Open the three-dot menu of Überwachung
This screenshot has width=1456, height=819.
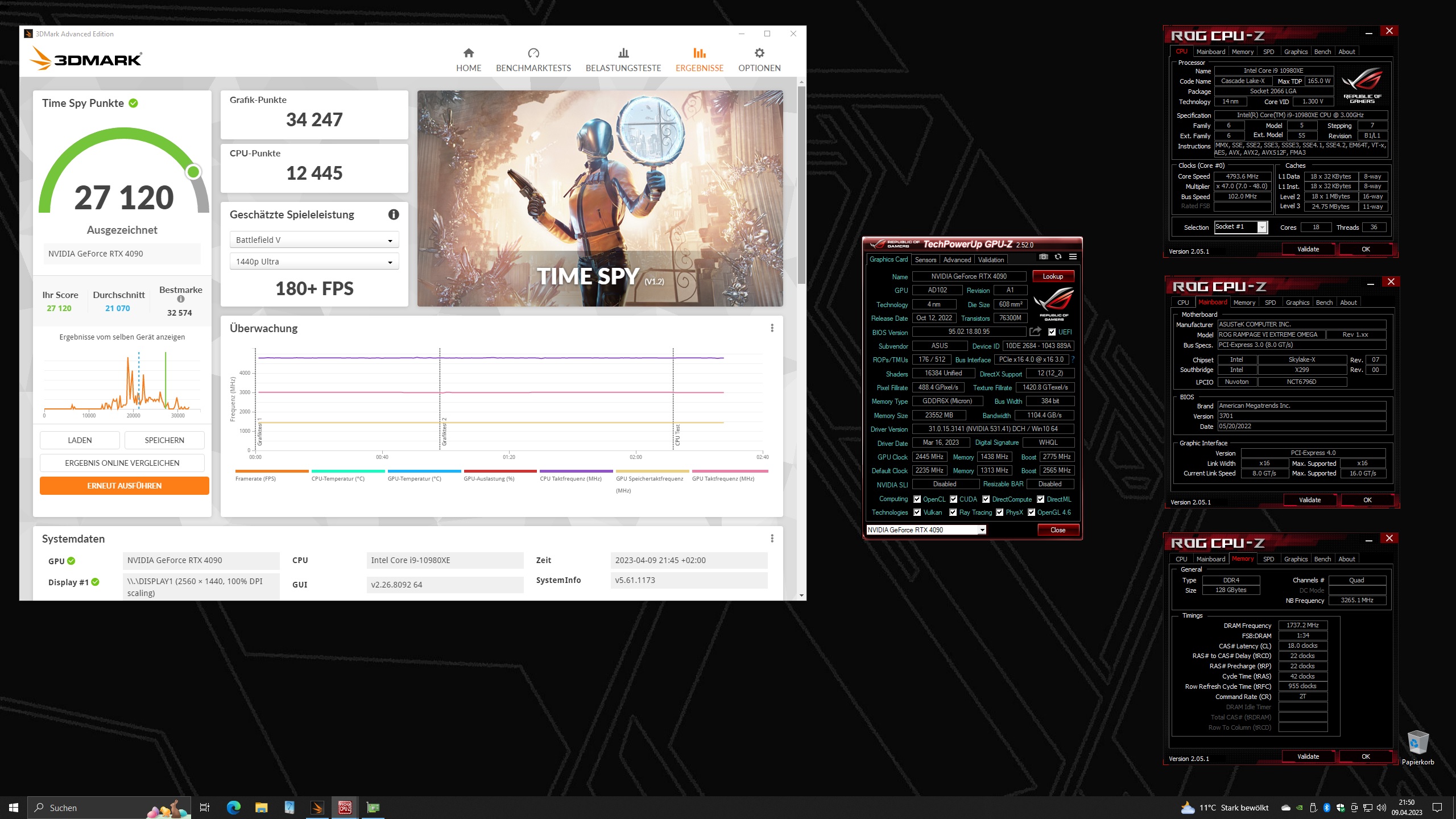772,328
